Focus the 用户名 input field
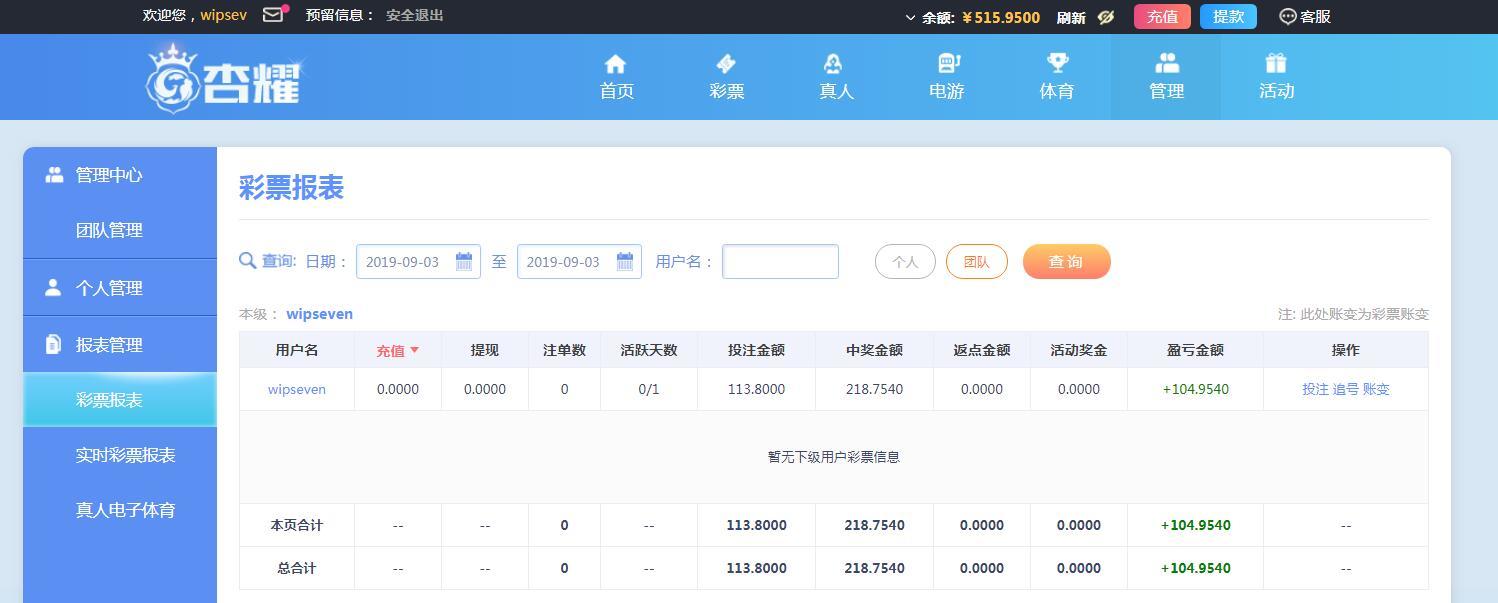This screenshot has width=1498, height=603. (x=780, y=262)
